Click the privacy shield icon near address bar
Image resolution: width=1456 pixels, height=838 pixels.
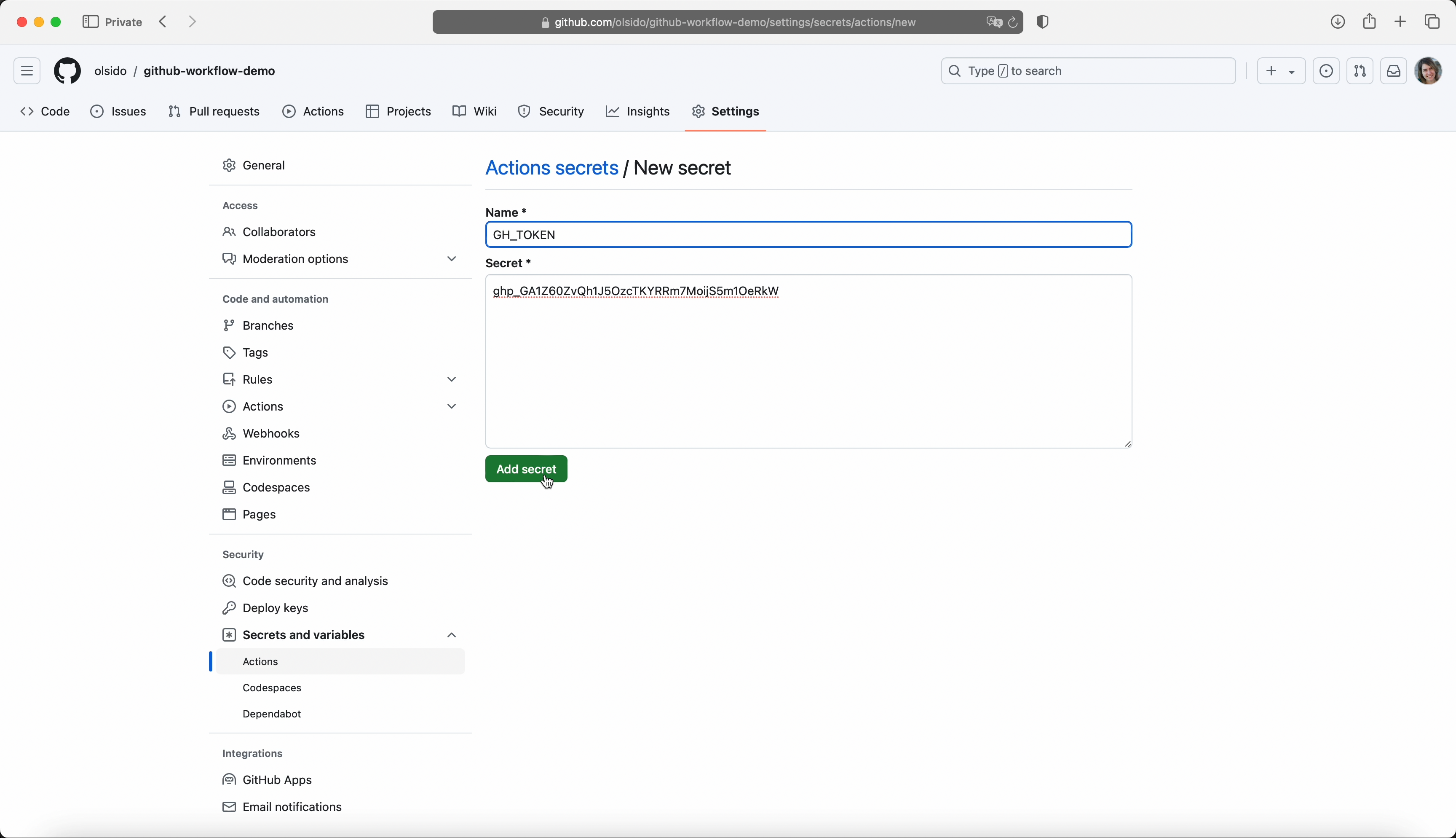[1043, 22]
